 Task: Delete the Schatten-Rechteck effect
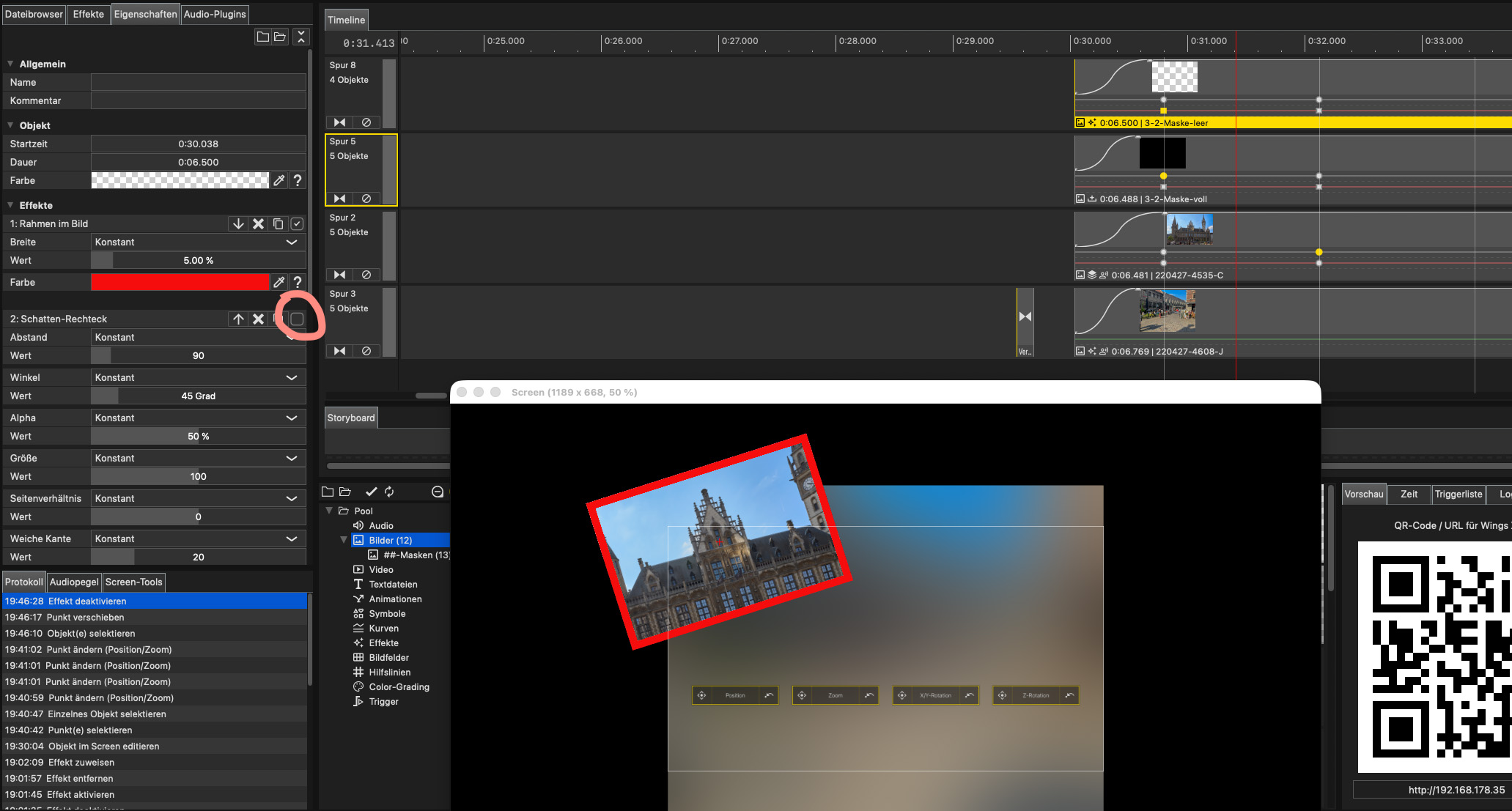point(258,319)
